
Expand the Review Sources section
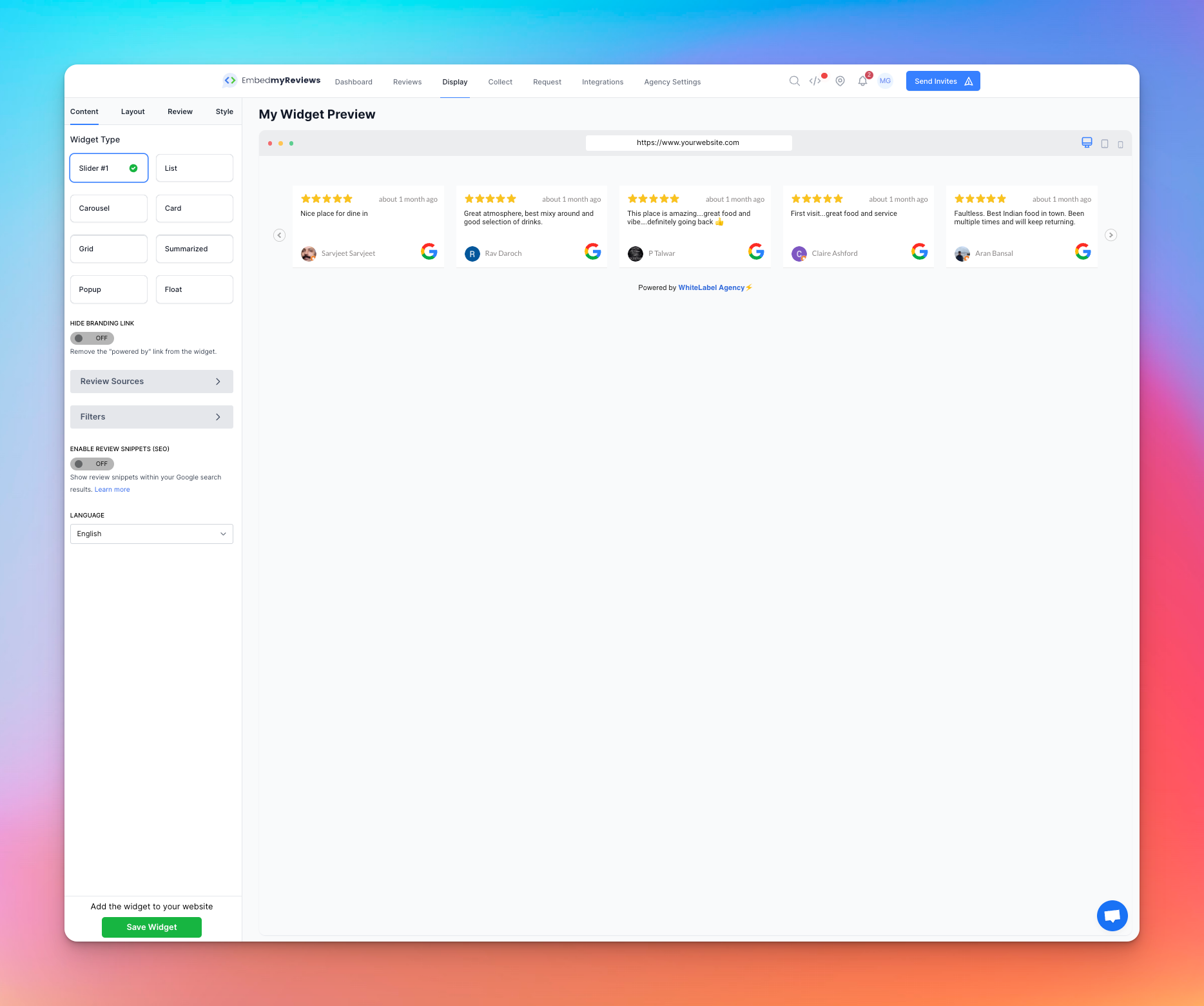[x=151, y=382]
